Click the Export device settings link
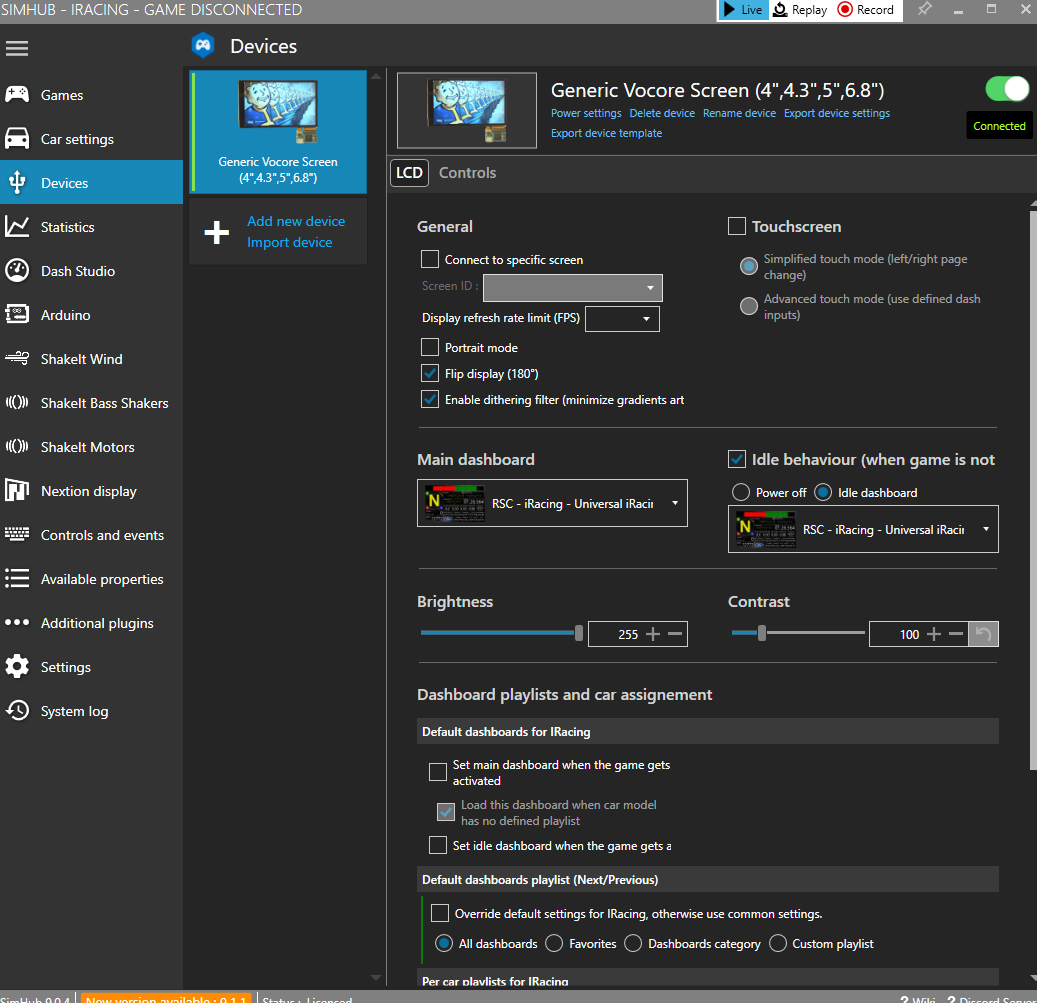Viewport: 1037px width, 1003px height. click(x=837, y=113)
